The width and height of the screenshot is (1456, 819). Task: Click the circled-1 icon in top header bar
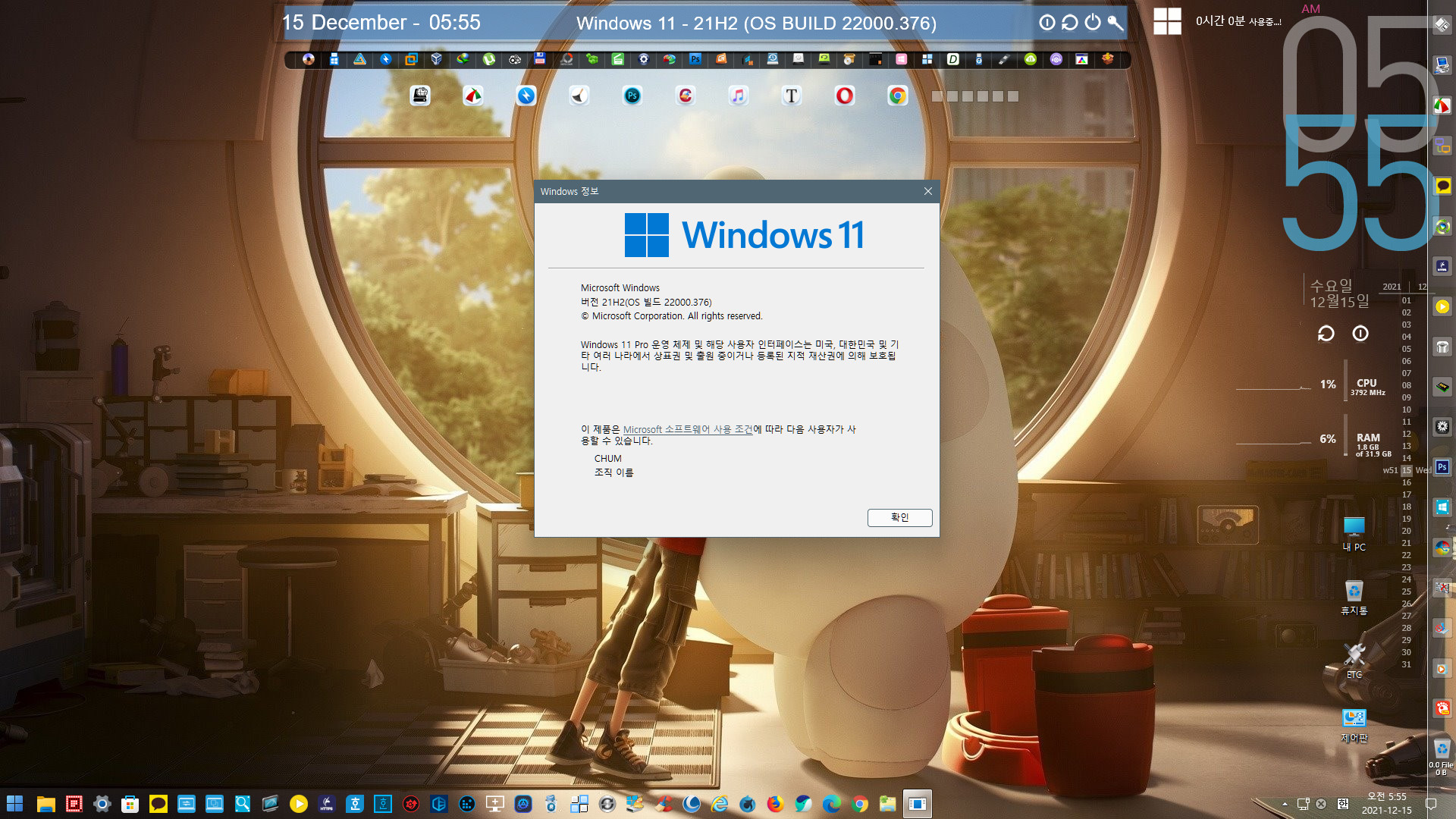click(1046, 23)
